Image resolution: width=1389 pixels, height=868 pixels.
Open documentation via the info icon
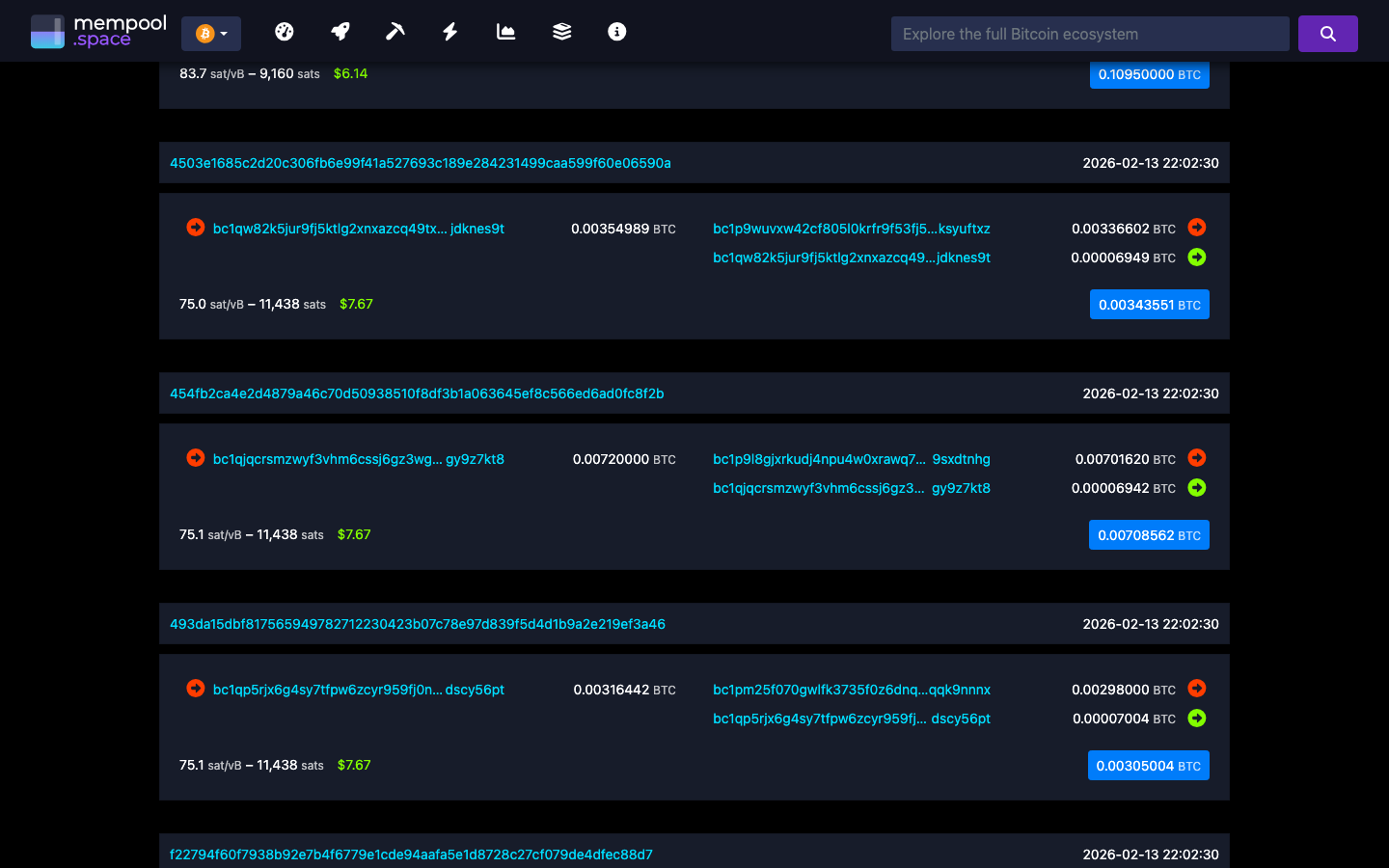point(616,32)
